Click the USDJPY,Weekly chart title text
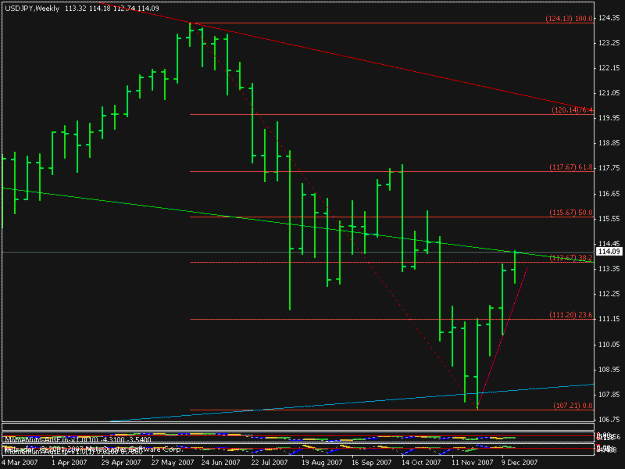The height and width of the screenshot is (469, 625). tap(32, 8)
